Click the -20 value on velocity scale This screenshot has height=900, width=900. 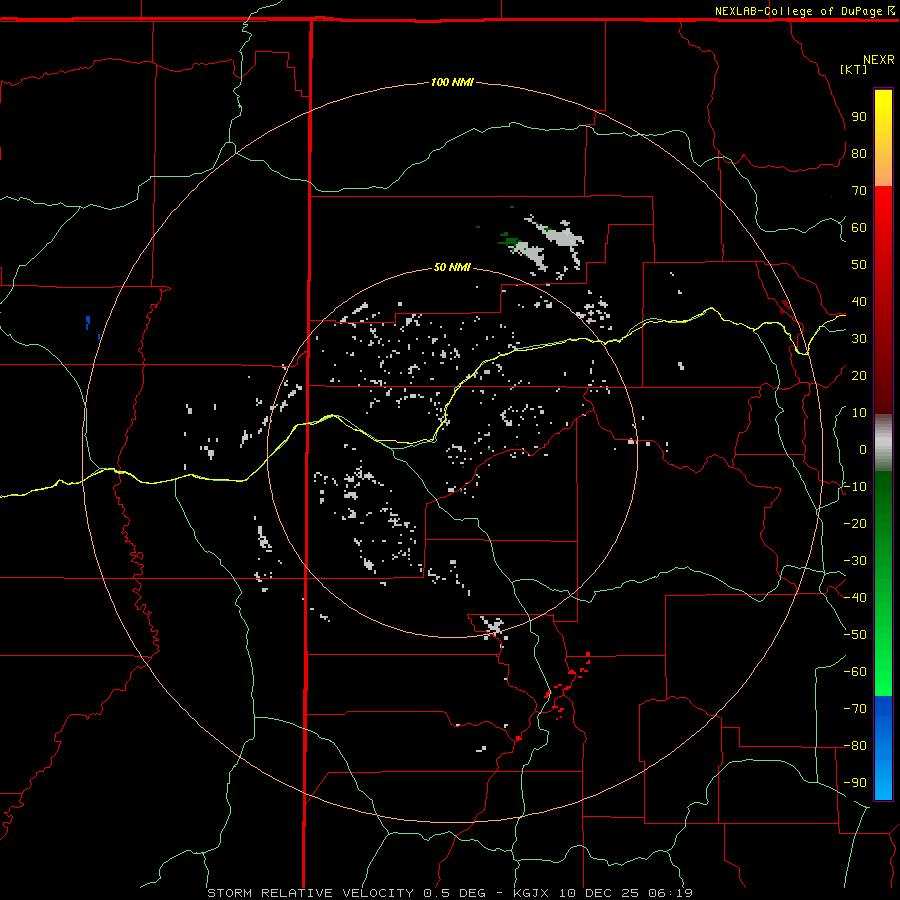pos(855,523)
